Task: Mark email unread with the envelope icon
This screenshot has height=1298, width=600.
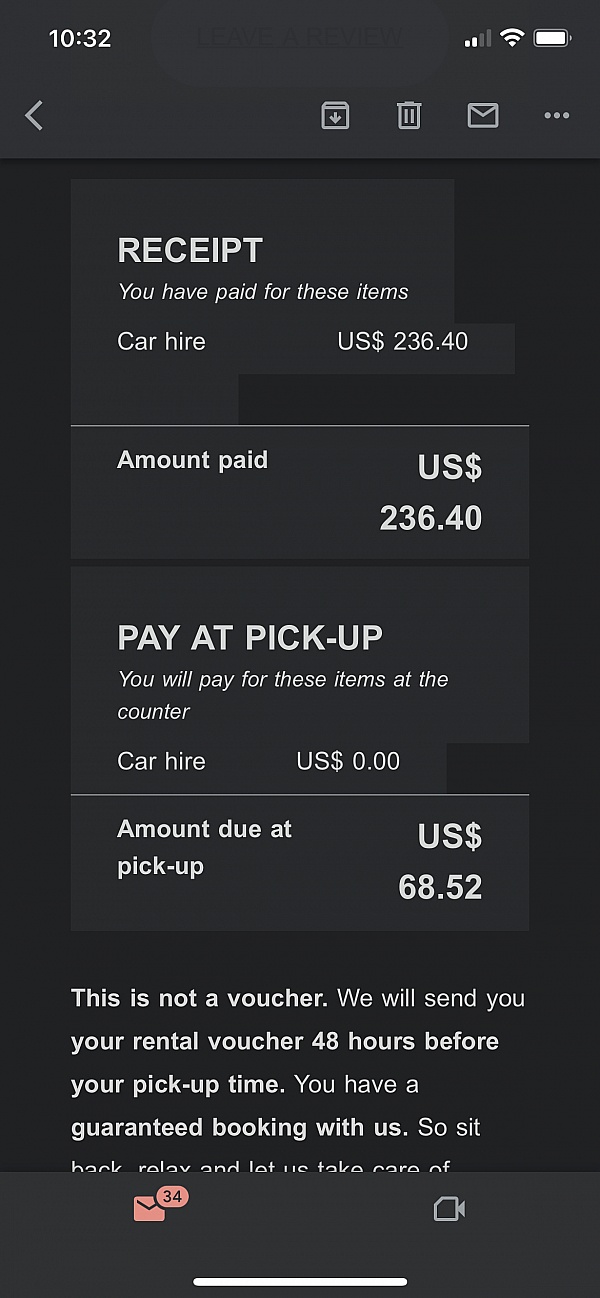Action: (x=483, y=116)
